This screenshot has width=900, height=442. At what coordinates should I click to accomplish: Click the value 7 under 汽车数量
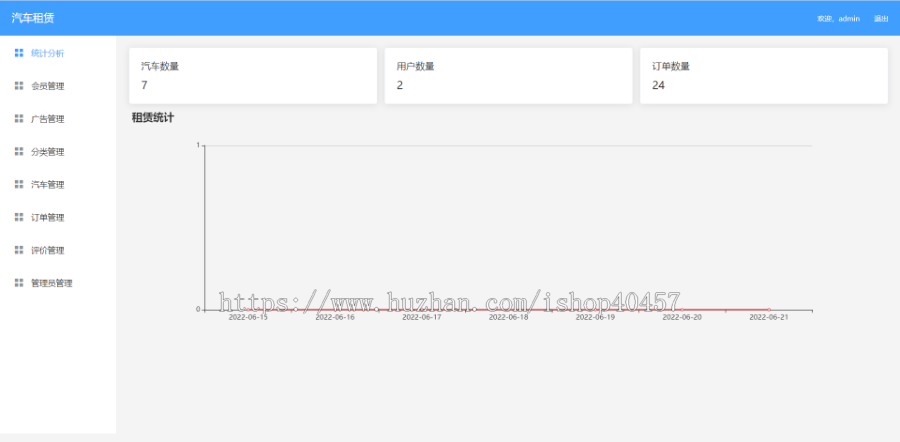144,86
